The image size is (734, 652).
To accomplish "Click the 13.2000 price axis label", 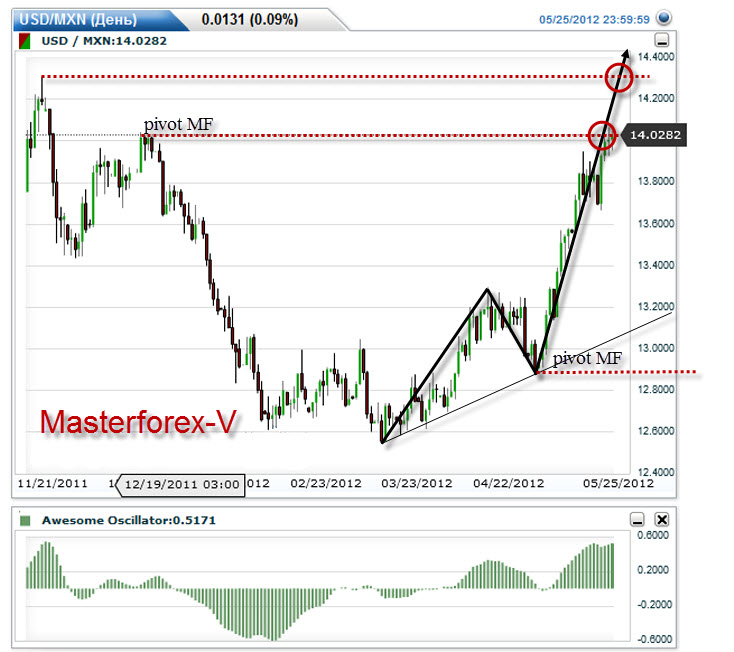I will click(656, 307).
